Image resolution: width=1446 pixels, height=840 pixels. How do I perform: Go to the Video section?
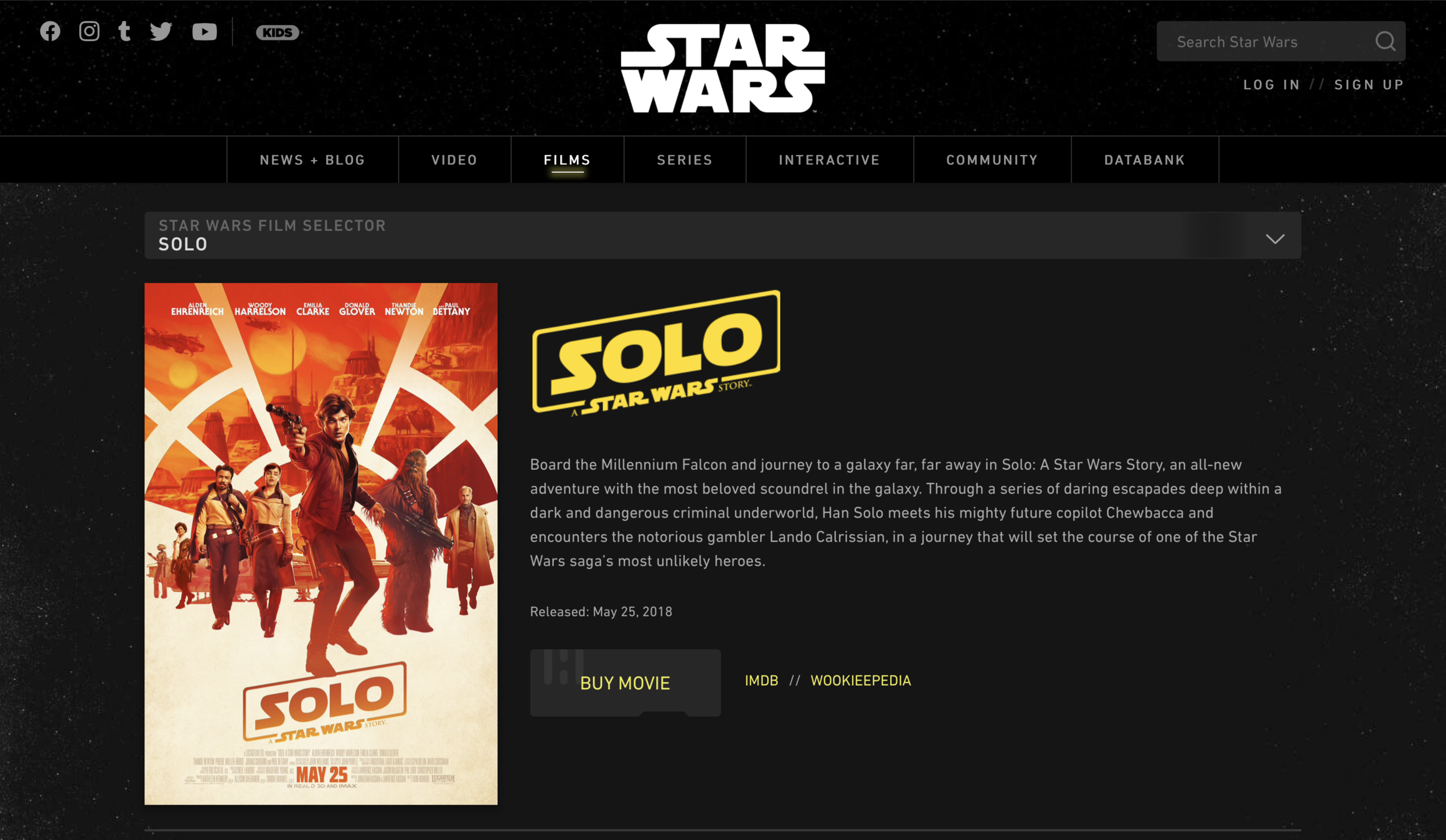coord(454,160)
